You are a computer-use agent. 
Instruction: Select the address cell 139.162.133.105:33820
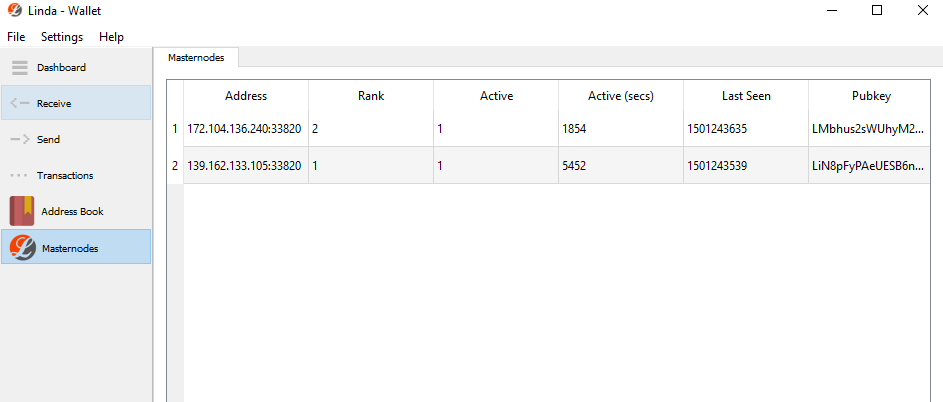pos(246,165)
